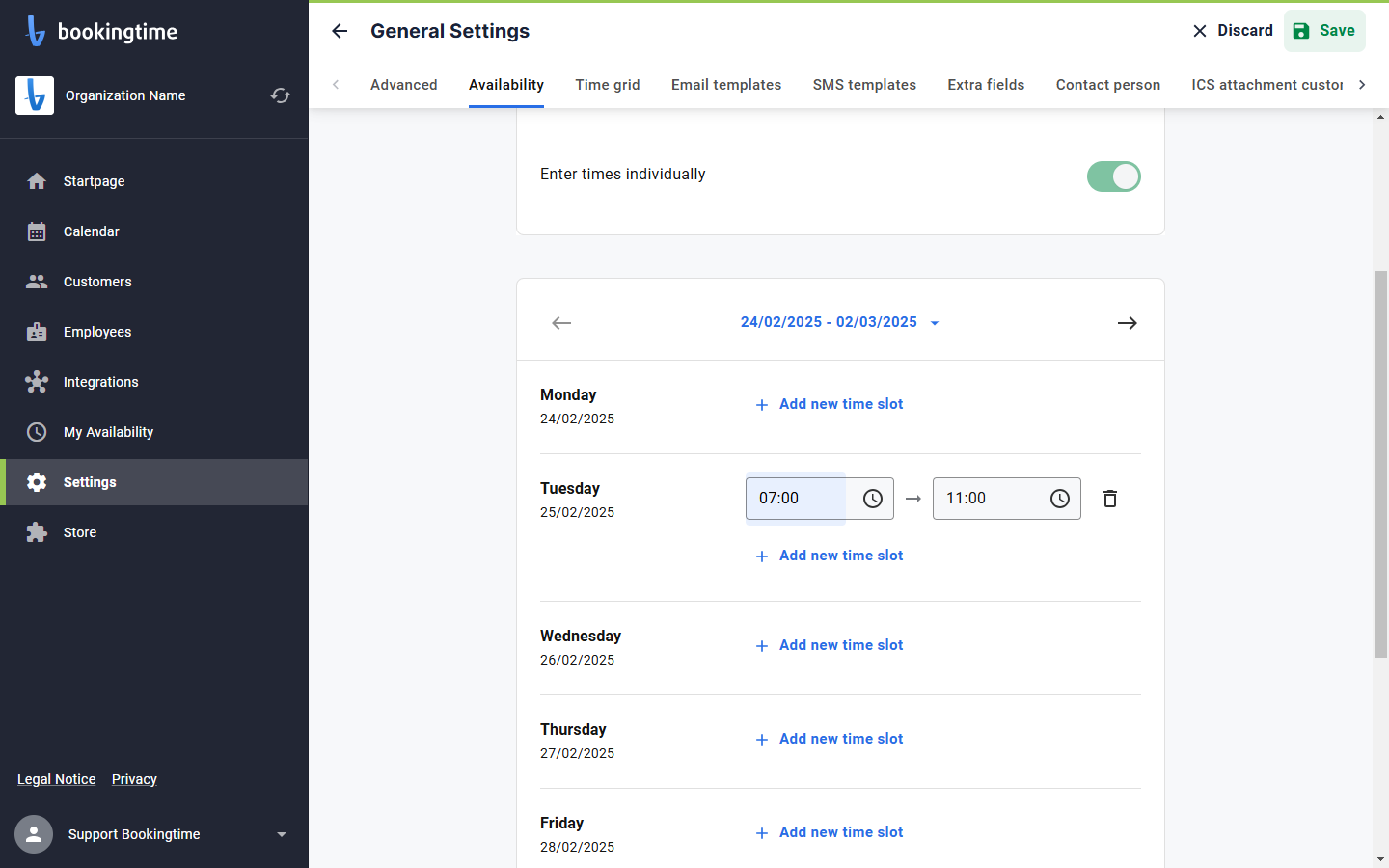Image resolution: width=1389 pixels, height=868 pixels.
Task: Open Integrations from the sidebar
Action: click(154, 382)
